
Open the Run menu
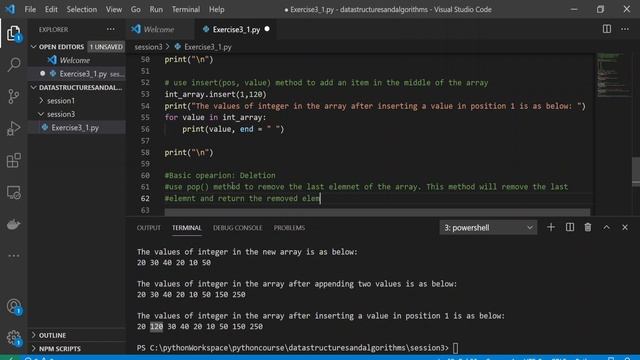(156, 9)
